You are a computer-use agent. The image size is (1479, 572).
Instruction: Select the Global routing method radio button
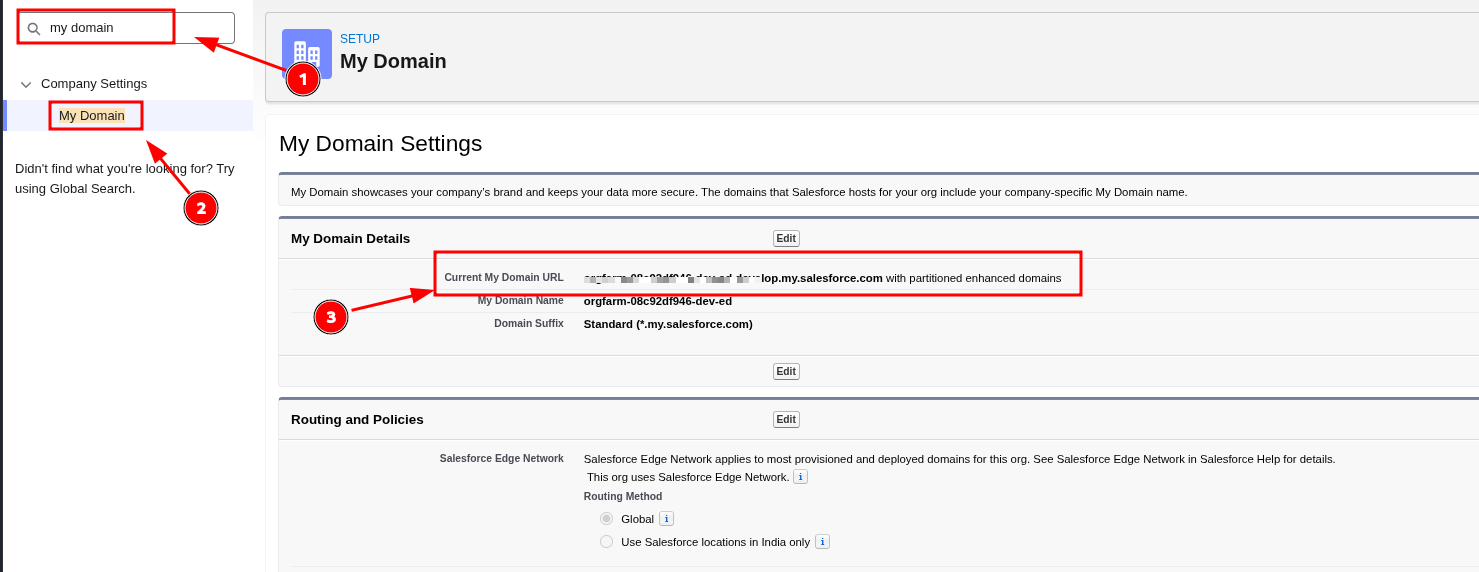tap(606, 518)
